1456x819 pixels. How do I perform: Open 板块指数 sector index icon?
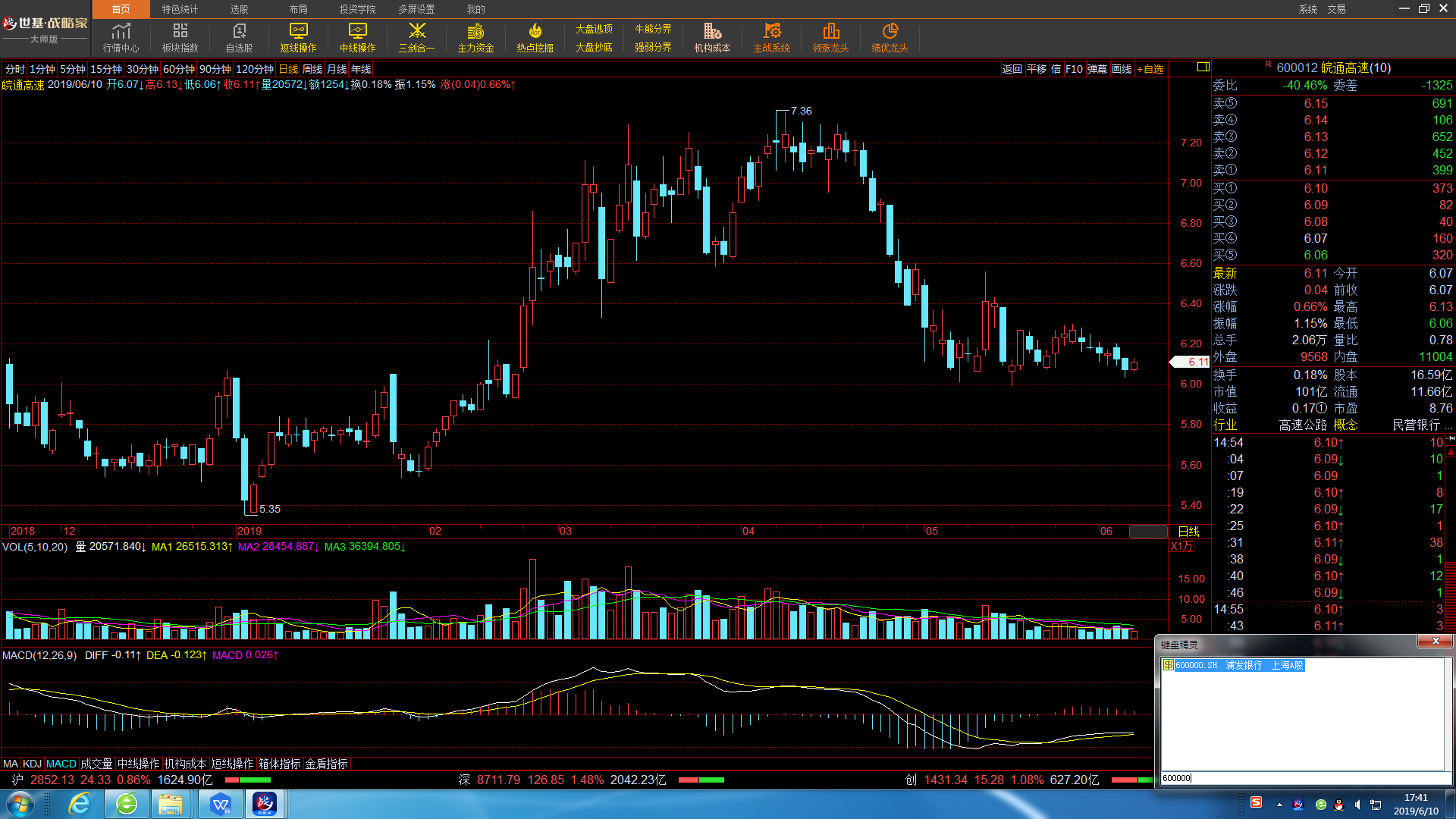point(180,38)
